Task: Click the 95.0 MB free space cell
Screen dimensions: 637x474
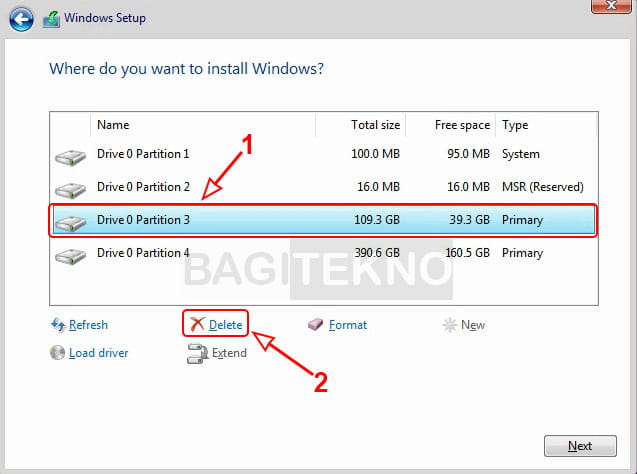Action: click(468, 154)
